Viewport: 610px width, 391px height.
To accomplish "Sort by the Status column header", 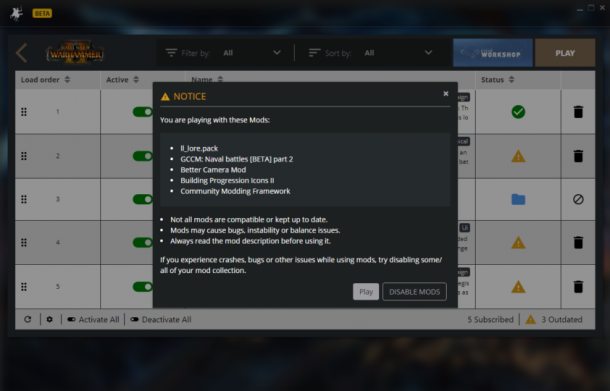I will [498, 80].
